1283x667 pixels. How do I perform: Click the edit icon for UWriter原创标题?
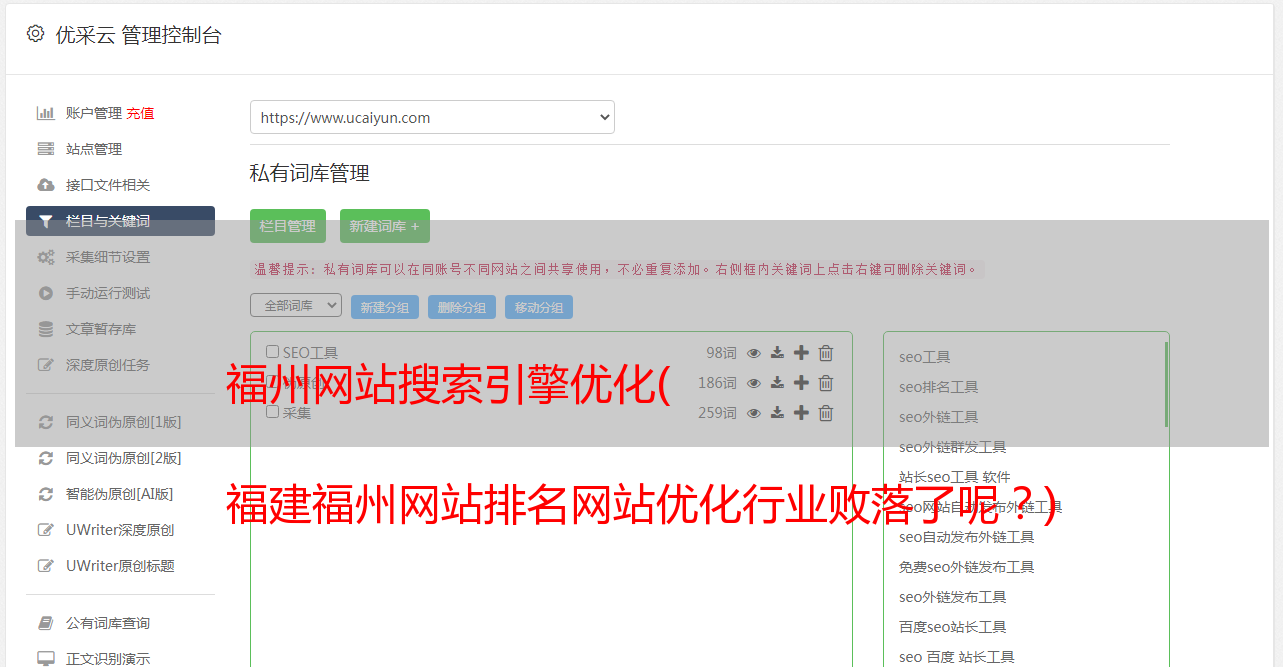[x=45, y=566]
